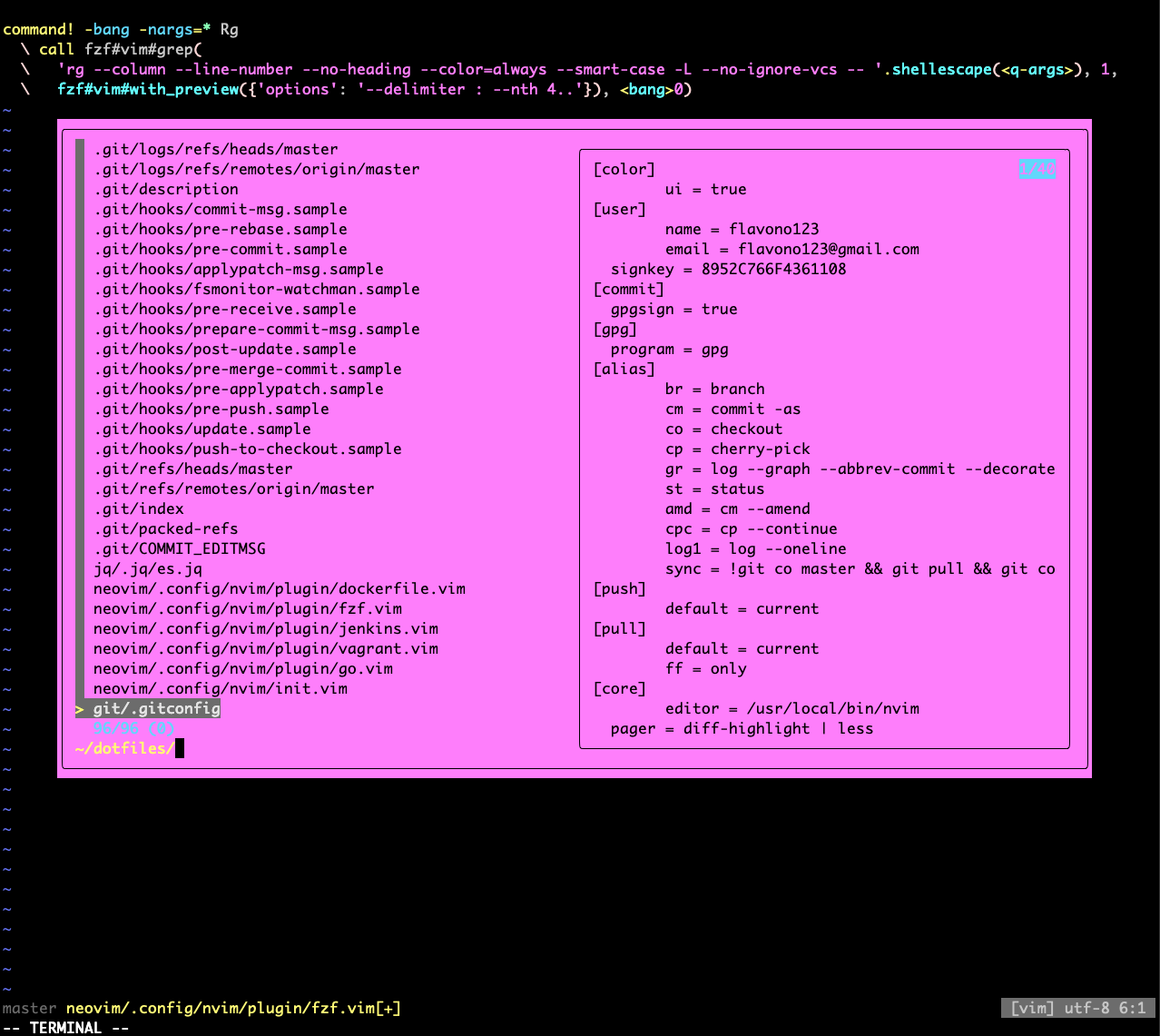Click the master branch indicator
Screen dimensions: 1160x1036
tap(29, 1008)
